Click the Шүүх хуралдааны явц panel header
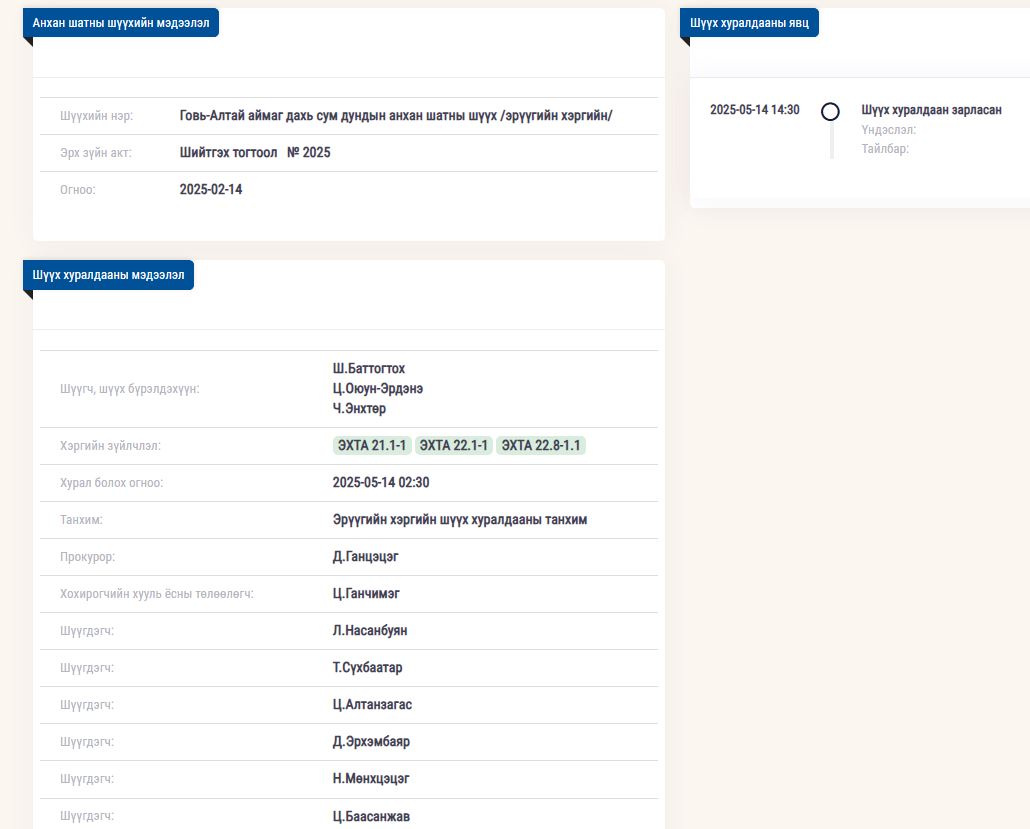The height and width of the screenshot is (829, 1030). pyautogui.click(x=749, y=23)
